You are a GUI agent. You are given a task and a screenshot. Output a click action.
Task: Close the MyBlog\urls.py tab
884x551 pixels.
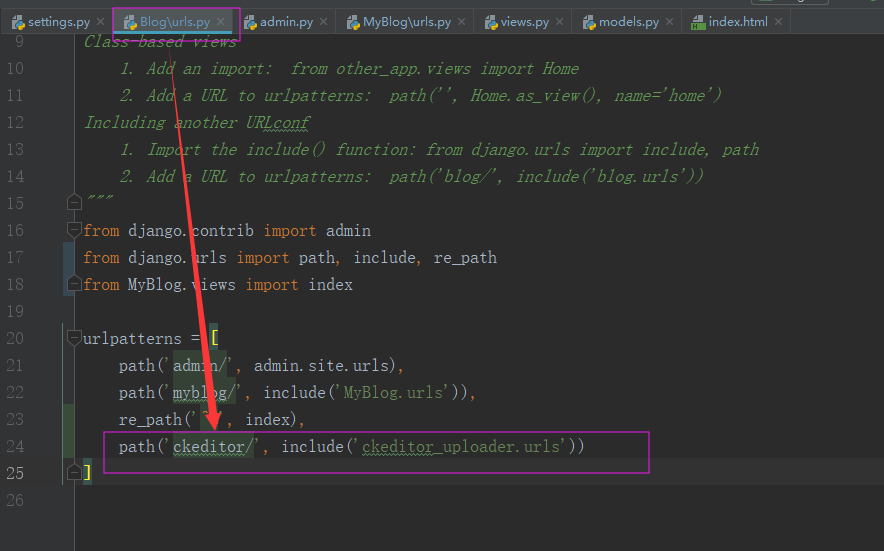point(461,21)
